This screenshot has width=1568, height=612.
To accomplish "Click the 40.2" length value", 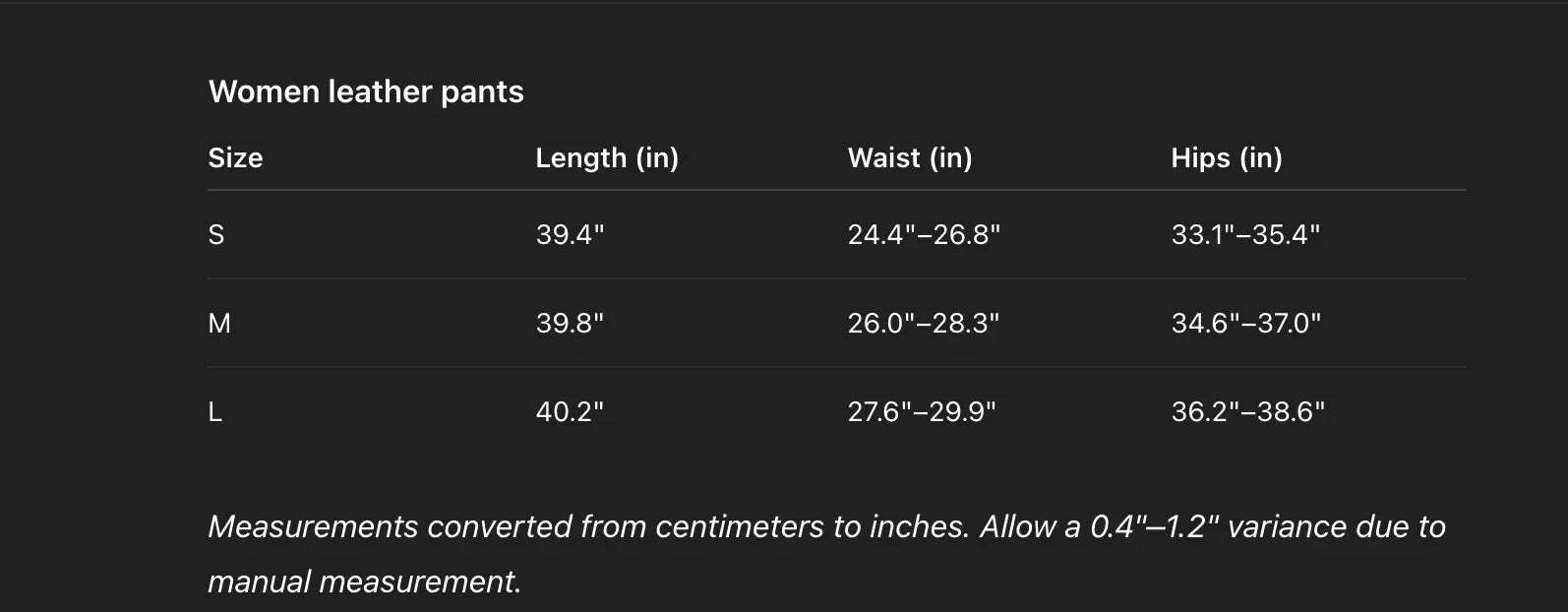I will click(570, 411).
